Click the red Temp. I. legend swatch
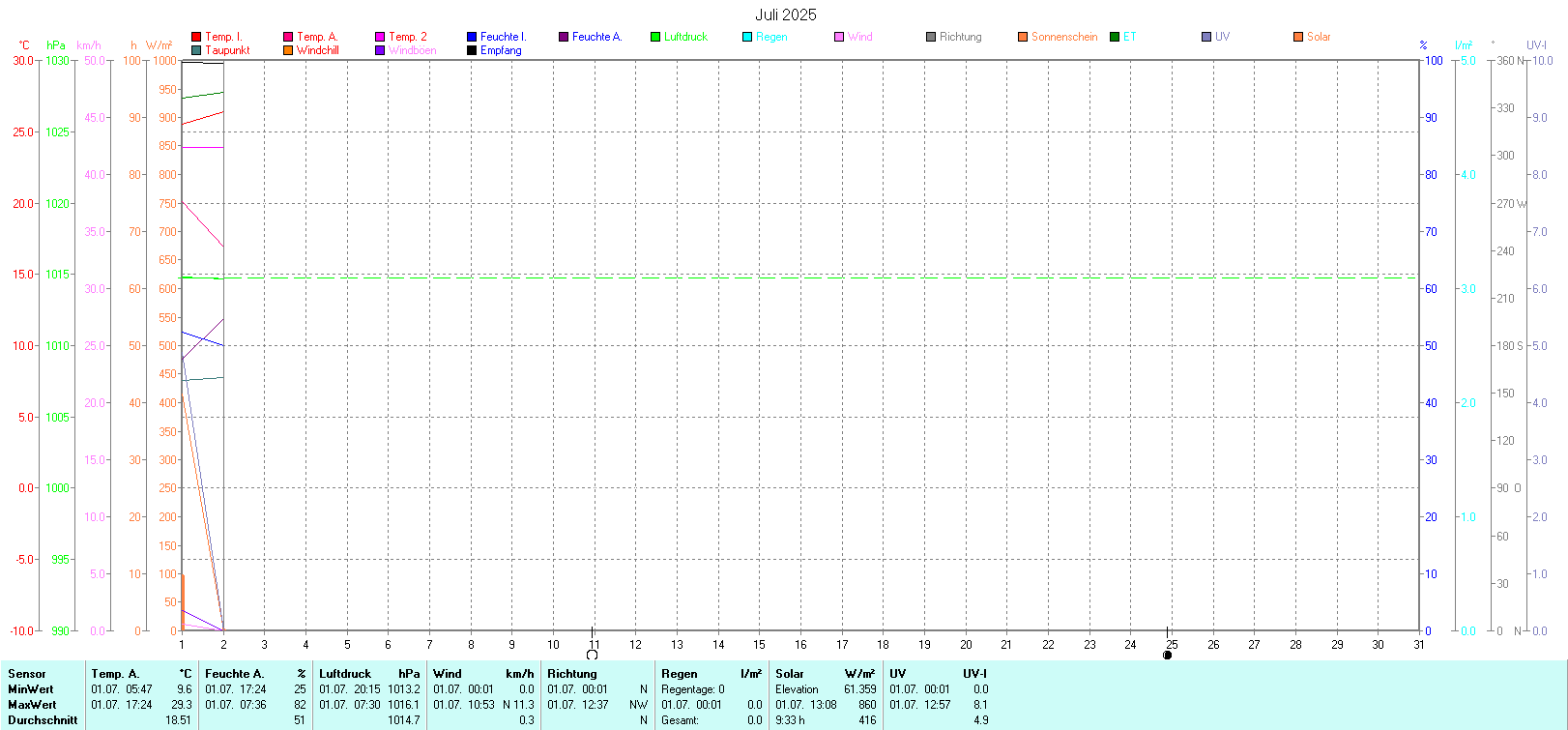The height and width of the screenshot is (730, 1568). [x=196, y=37]
